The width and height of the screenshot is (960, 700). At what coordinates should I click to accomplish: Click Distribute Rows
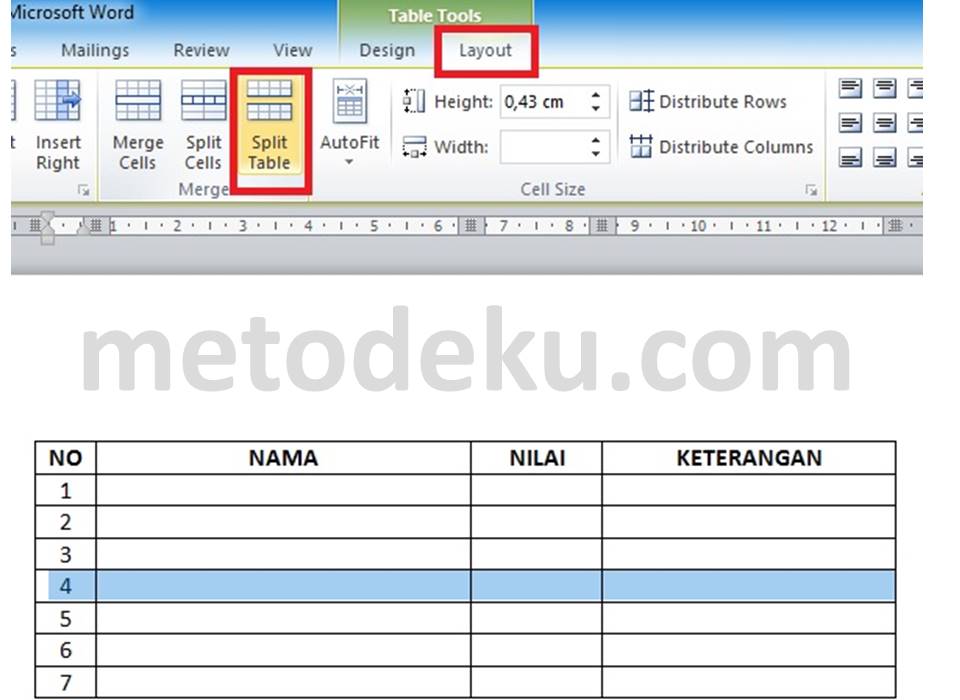708,102
